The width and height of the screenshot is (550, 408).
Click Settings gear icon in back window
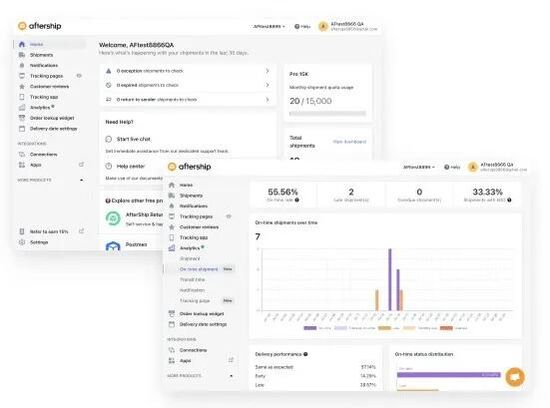[22, 242]
